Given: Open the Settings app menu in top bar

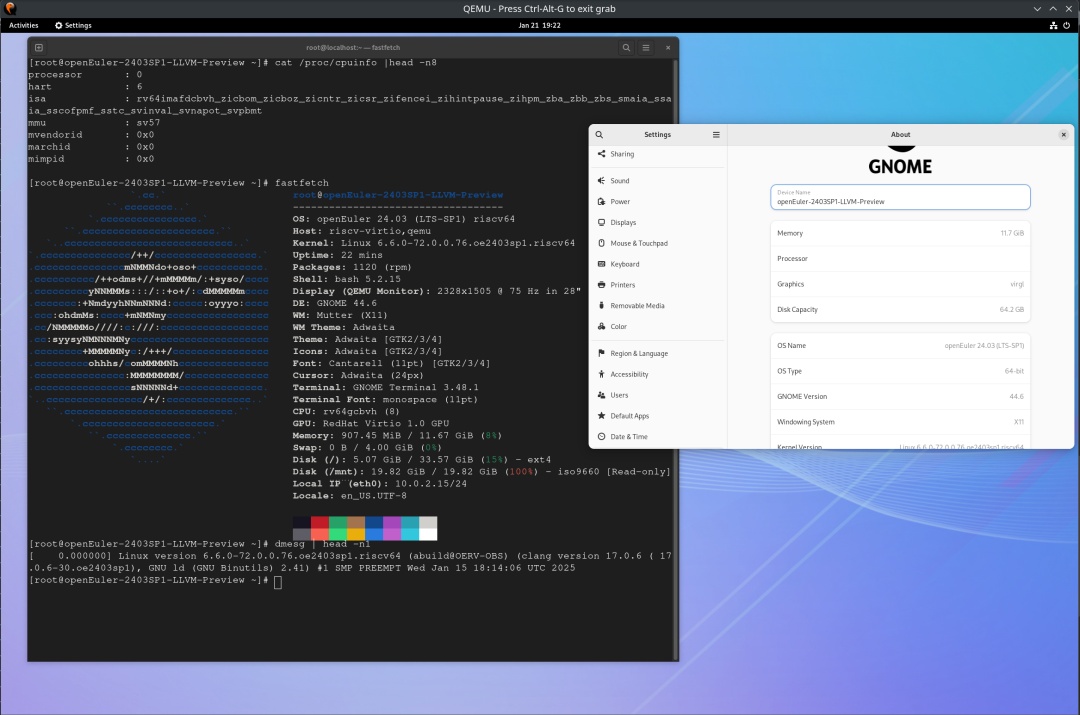Looking at the screenshot, I should click(x=73, y=25).
